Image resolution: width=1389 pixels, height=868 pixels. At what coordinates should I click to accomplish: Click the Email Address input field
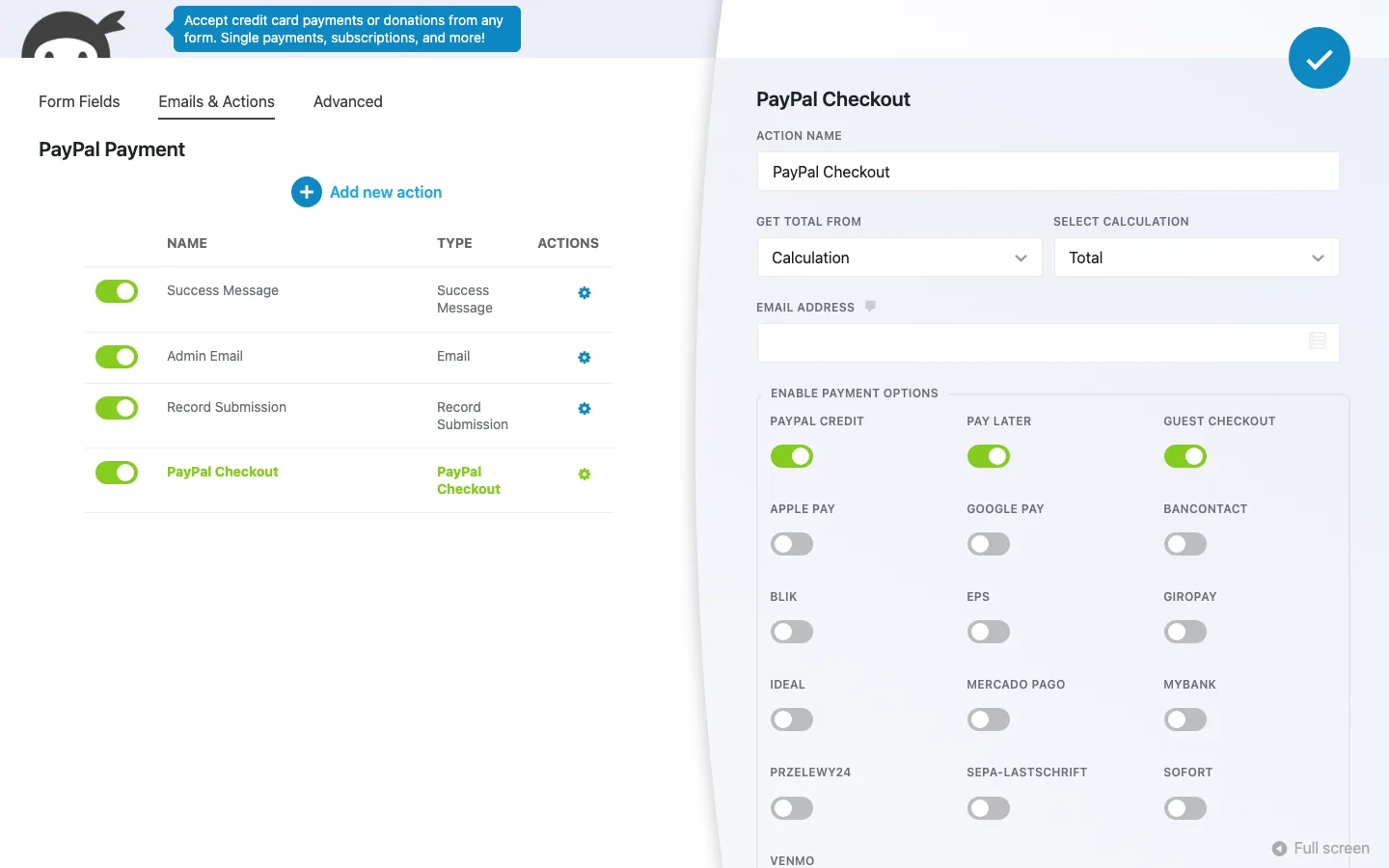[x=1048, y=342]
